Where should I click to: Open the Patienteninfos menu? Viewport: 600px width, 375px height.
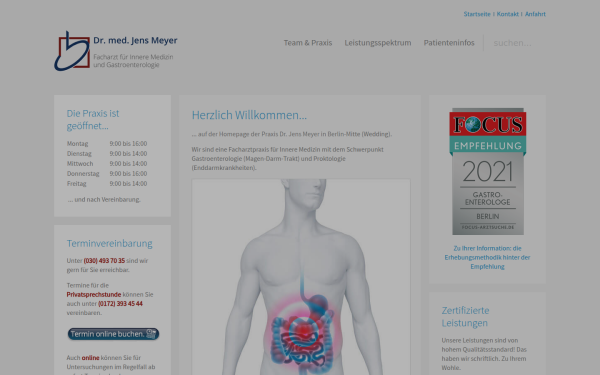click(449, 43)
